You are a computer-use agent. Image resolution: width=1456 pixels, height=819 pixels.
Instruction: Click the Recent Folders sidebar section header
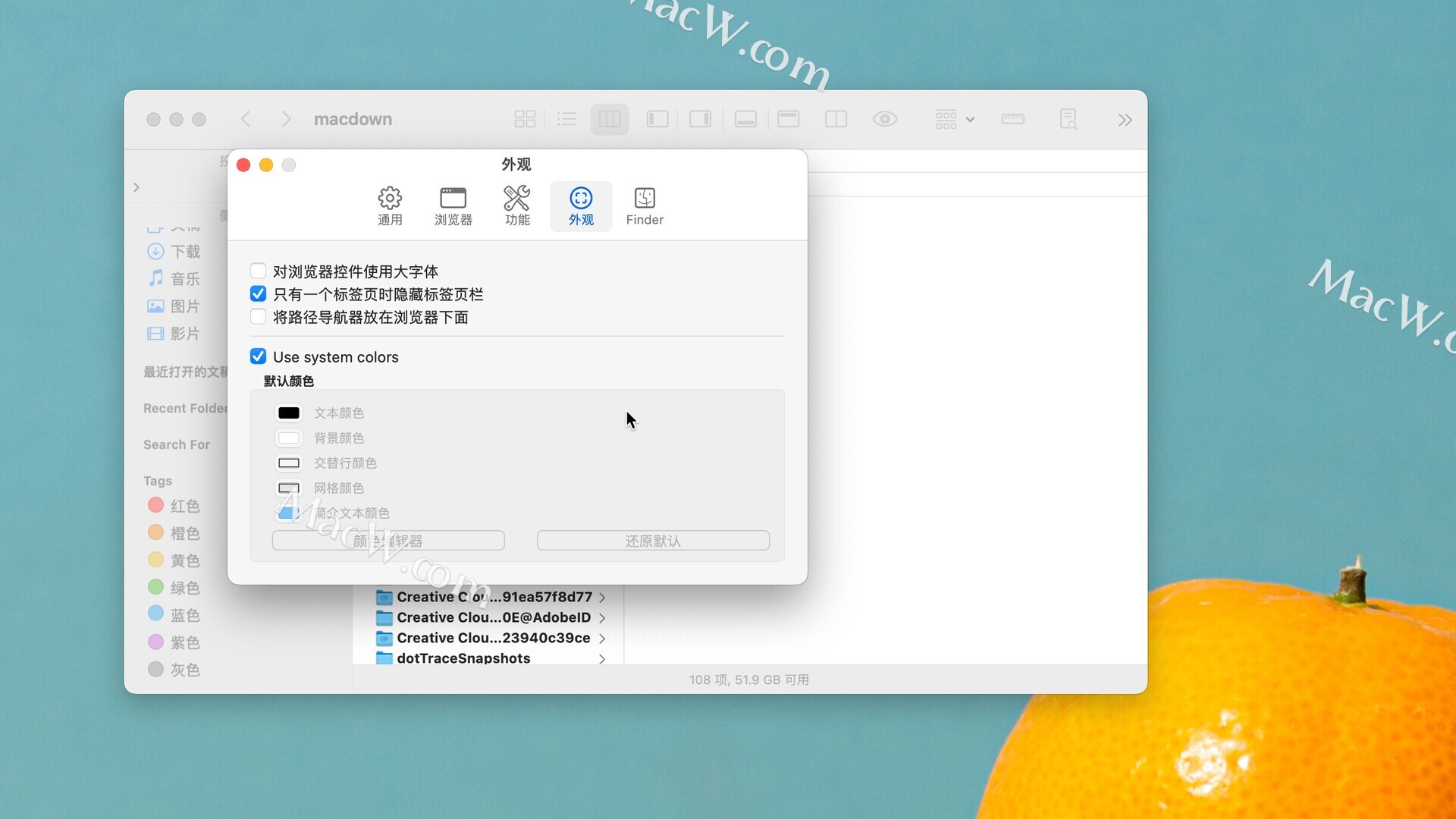(185, 408)
